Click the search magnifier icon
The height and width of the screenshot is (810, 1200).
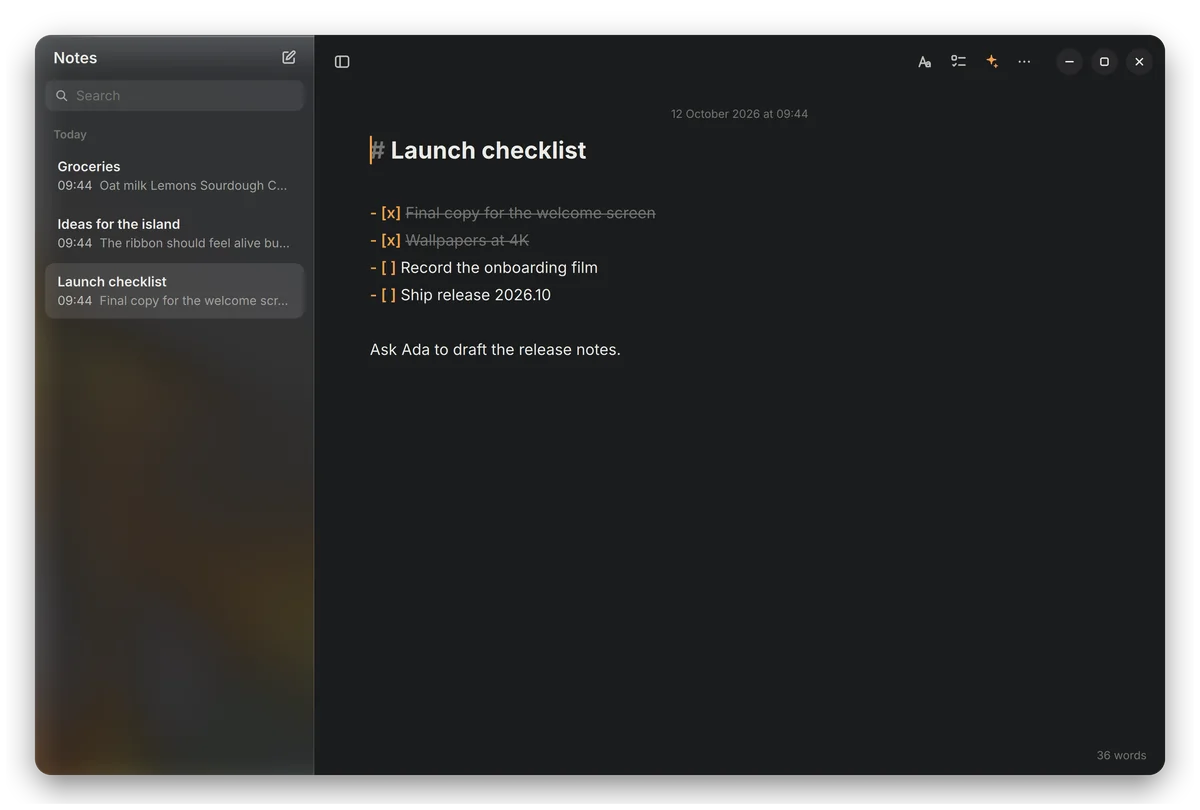[62, 96]
